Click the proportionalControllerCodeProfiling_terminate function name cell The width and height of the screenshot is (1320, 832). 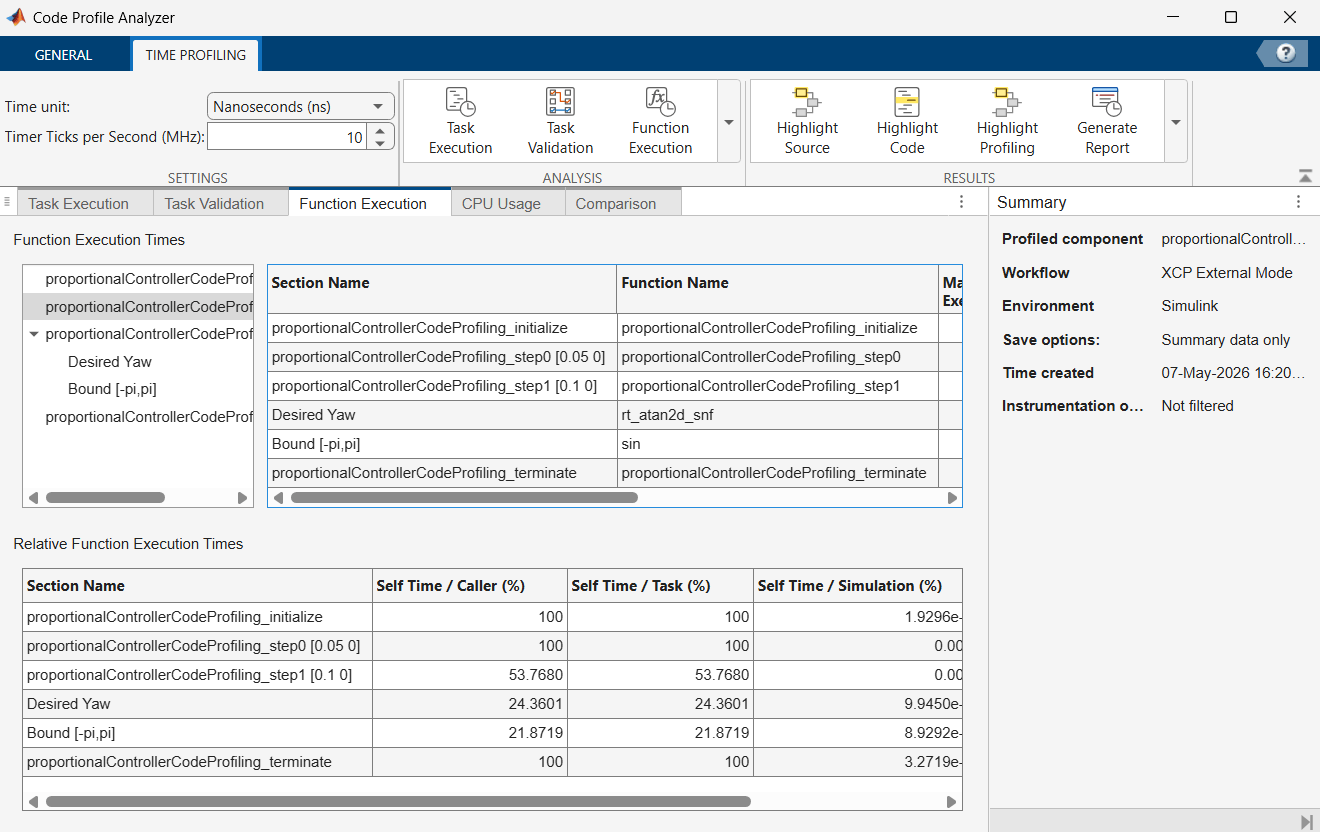(x=777, y=472)
